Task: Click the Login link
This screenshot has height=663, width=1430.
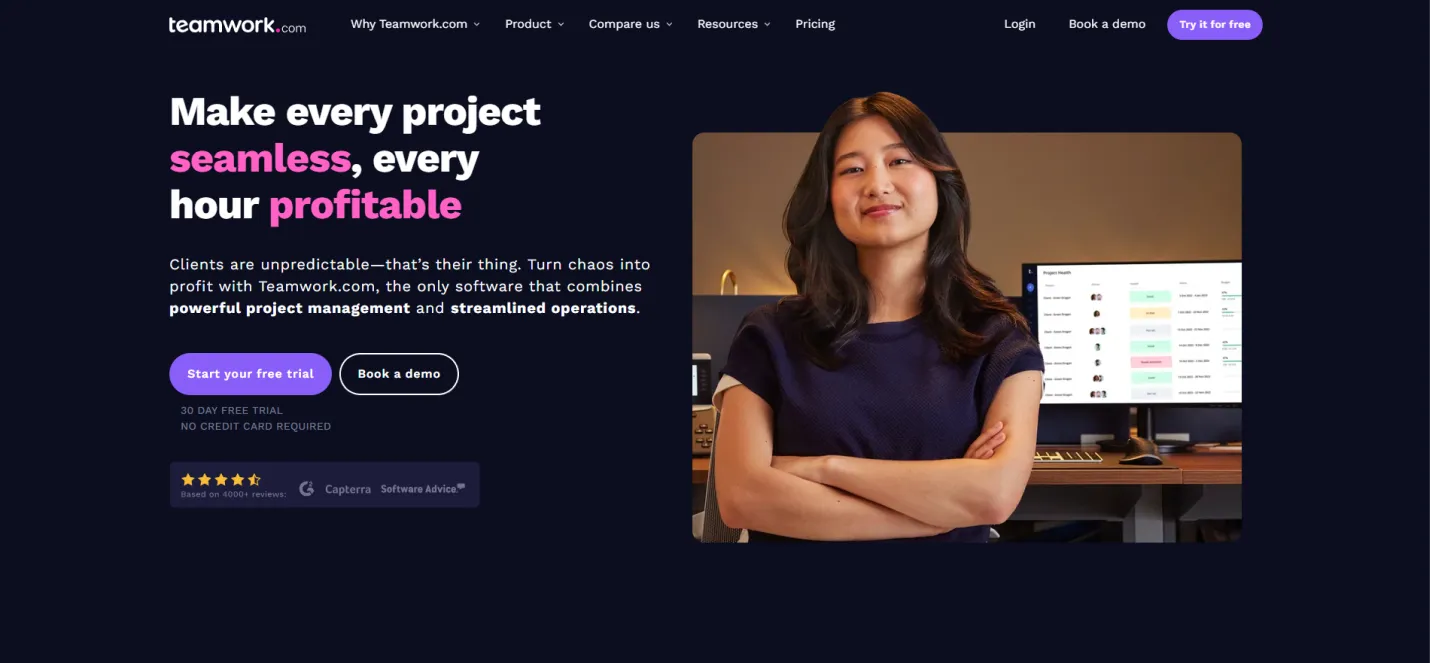Action: click(1020, 24)
